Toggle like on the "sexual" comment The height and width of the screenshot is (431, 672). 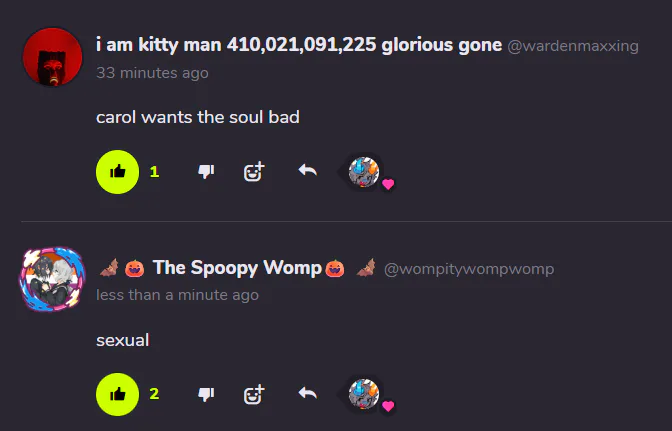tap(117, 394)
